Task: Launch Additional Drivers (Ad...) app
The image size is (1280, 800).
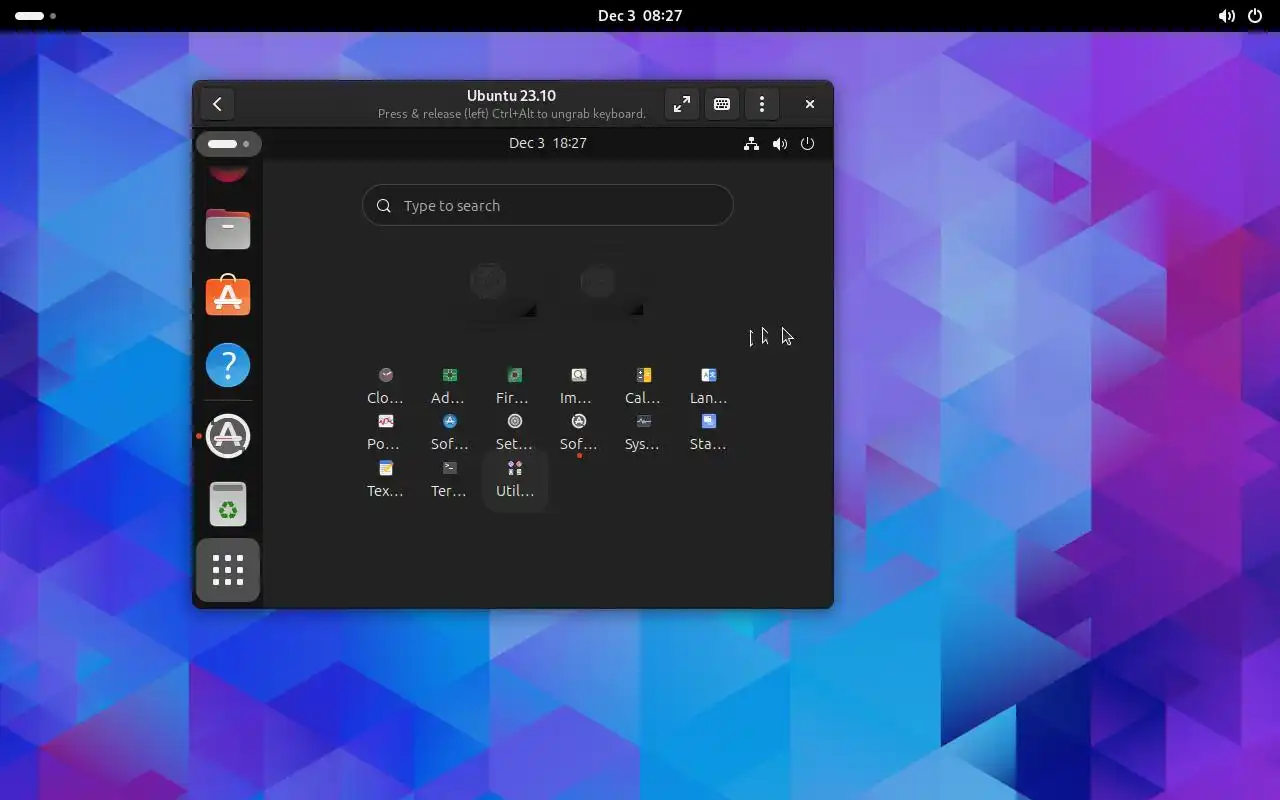Action: [x=450, y=385]
